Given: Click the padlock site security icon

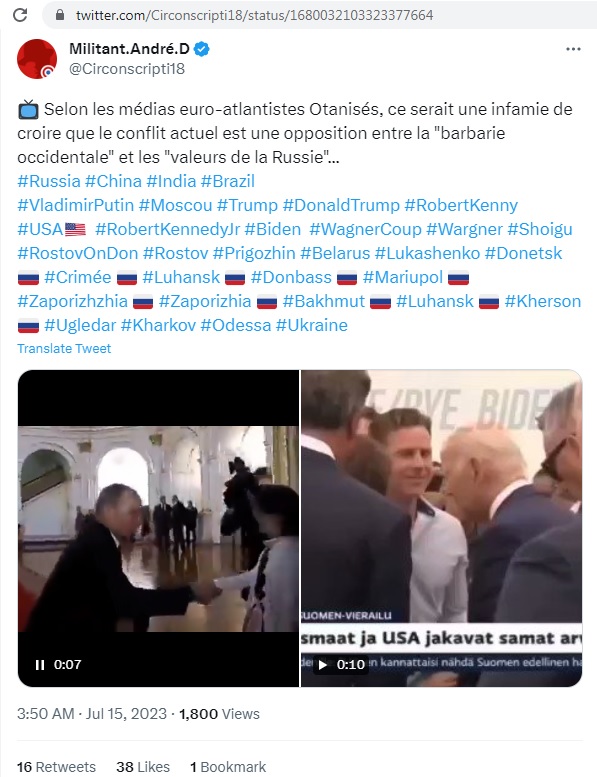Looking at the screenshot, I should (x=60, y=15).
